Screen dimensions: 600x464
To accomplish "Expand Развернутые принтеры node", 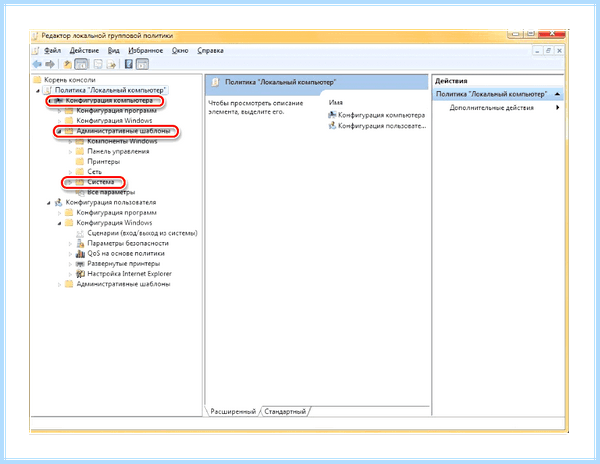I will tap(70, 264).
